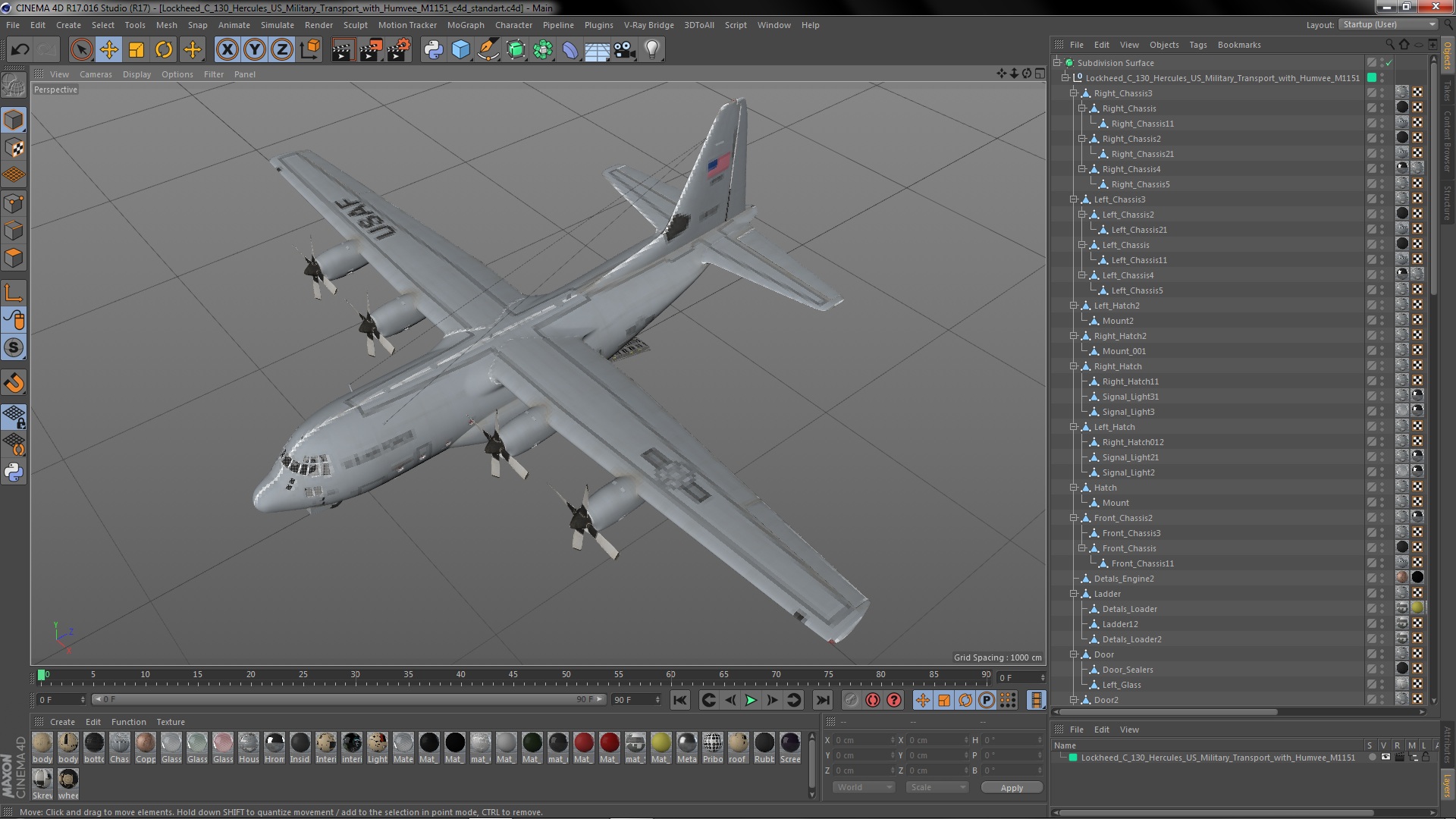Collapse the Subdivision Surface tree item

[1057, 63]
